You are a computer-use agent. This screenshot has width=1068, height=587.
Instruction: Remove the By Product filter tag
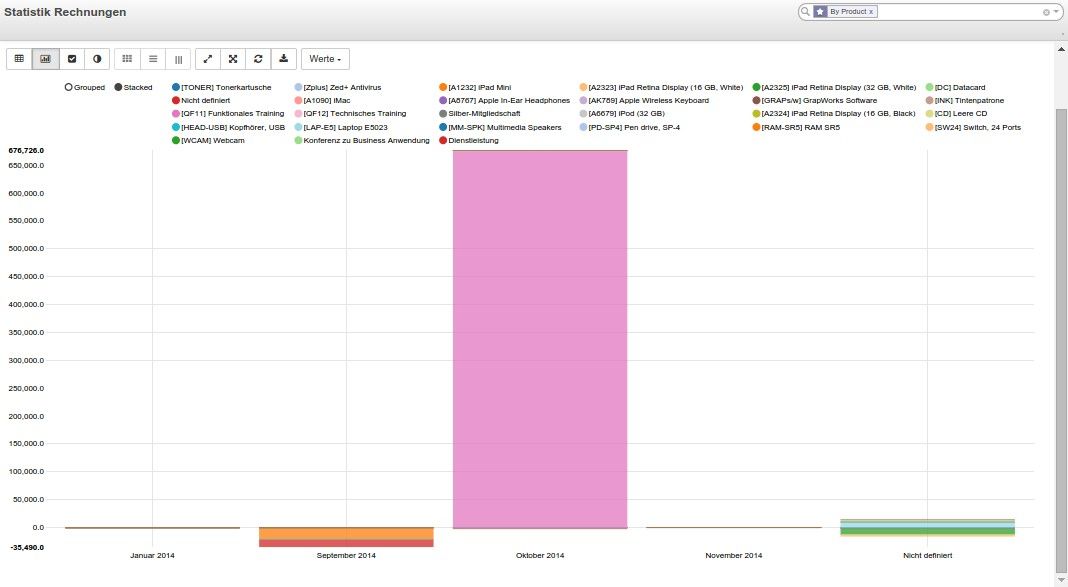871,12
